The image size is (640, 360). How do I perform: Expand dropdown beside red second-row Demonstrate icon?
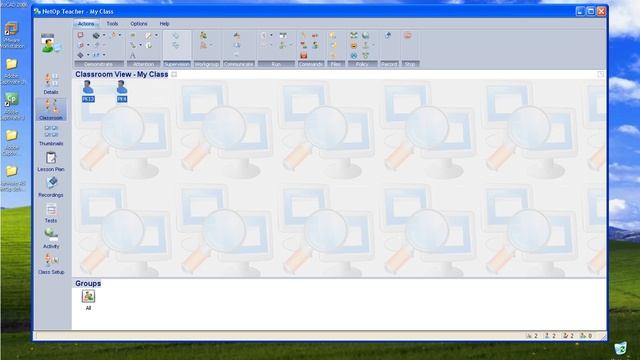click(x=88, y=45)
